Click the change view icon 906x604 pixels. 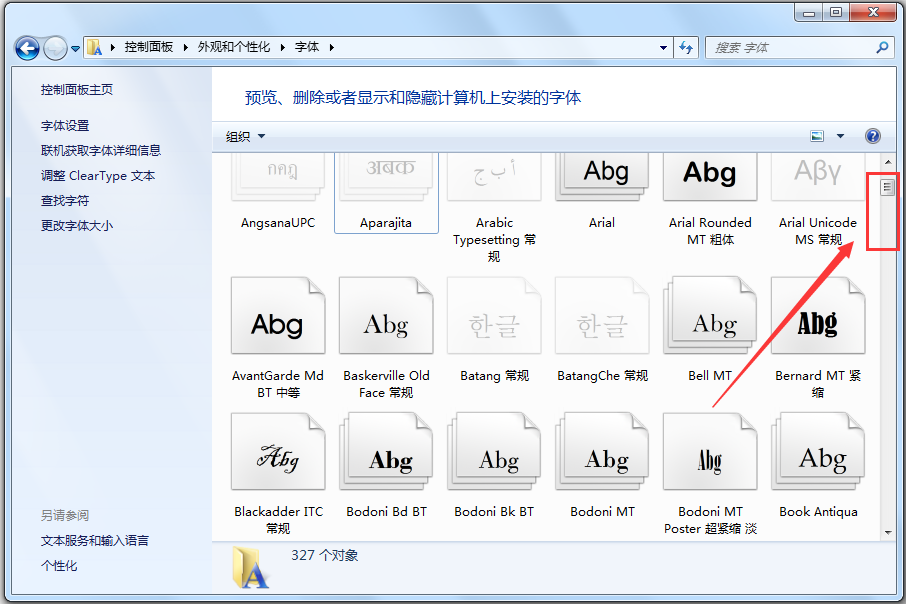(x=817, y=136)
